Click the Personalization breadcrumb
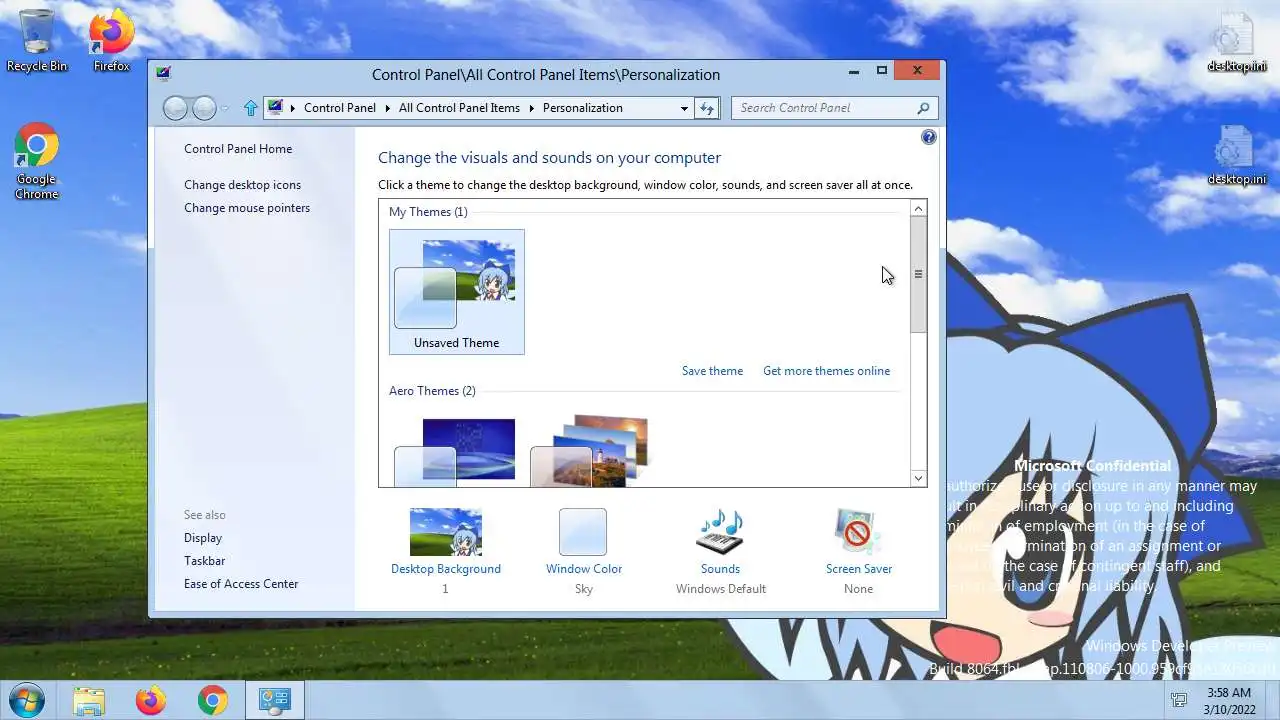 tap(582, 108)
